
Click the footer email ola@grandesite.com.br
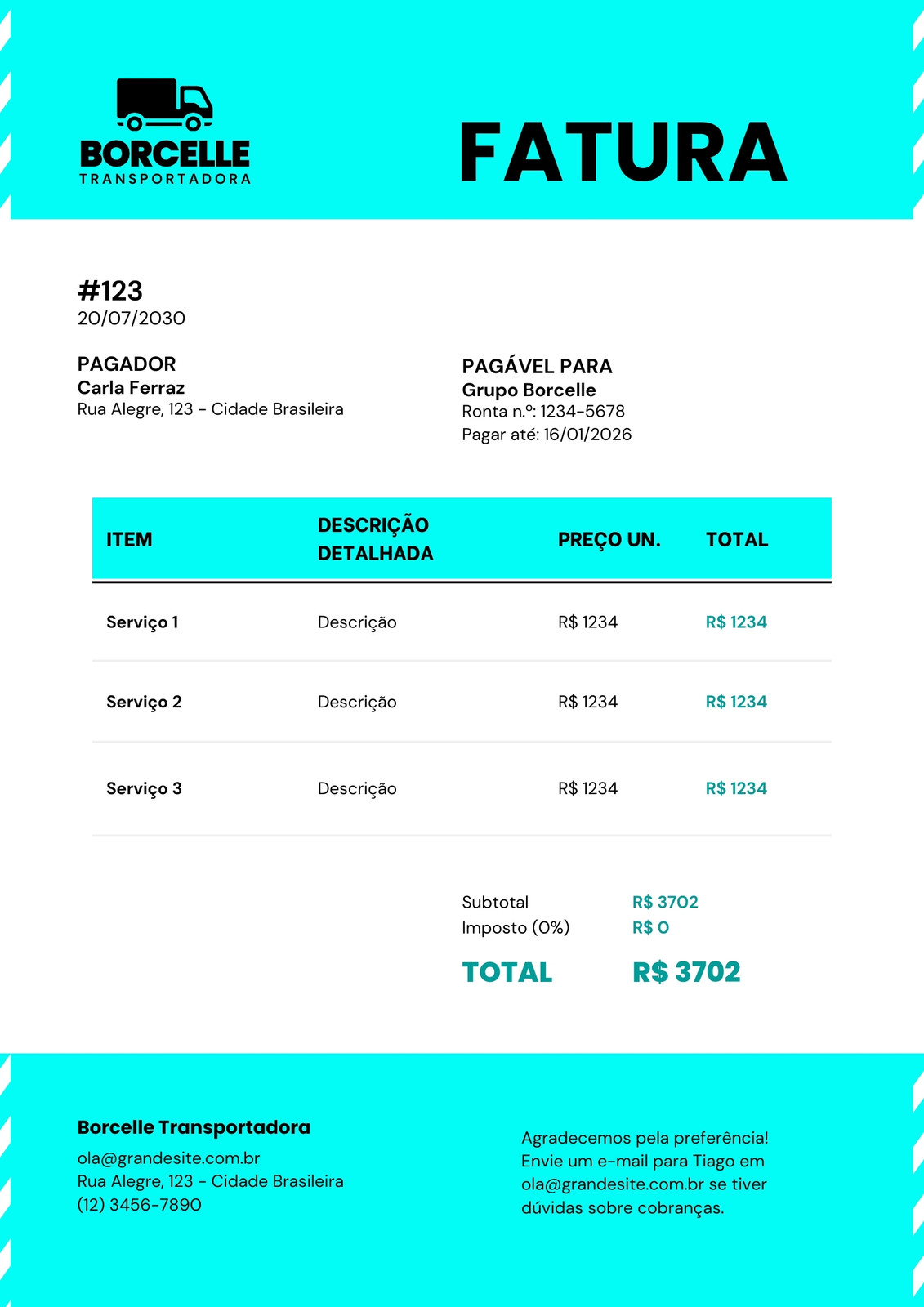tap(168, 1158)
